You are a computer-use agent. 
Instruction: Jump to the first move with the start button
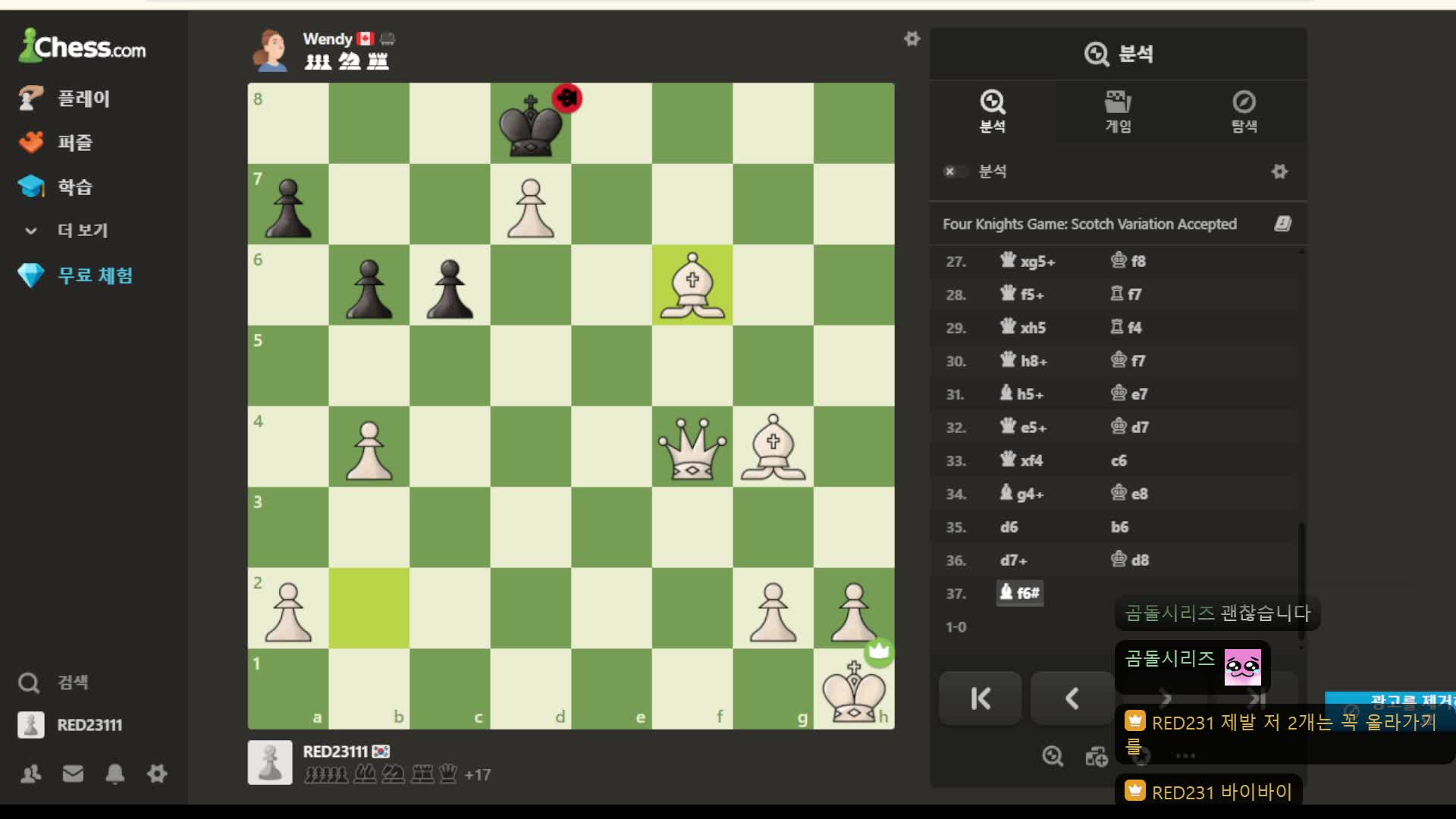(981, 698)
